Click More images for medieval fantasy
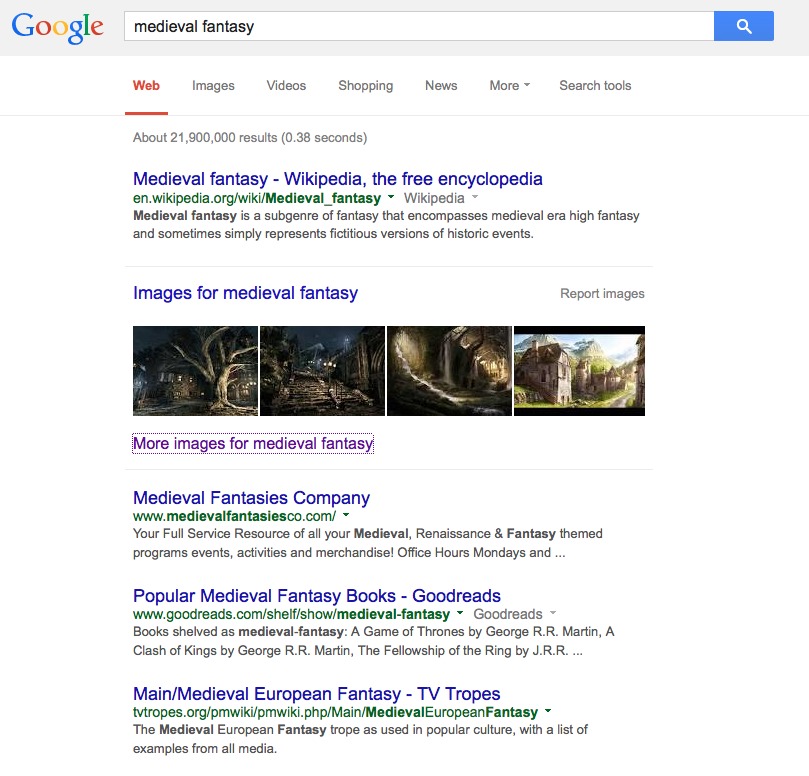 click(x=253, y=444)
